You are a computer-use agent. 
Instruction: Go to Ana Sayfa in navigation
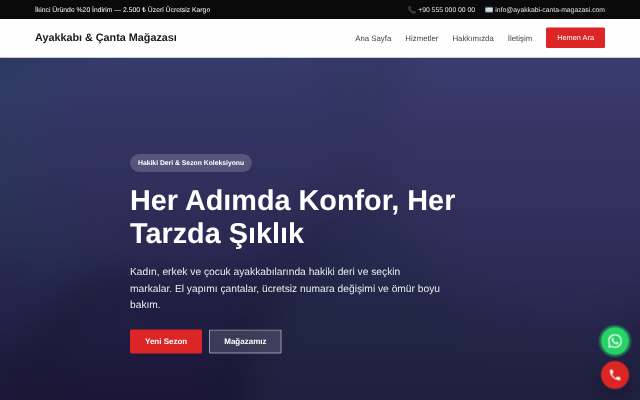tap(373, 38)
